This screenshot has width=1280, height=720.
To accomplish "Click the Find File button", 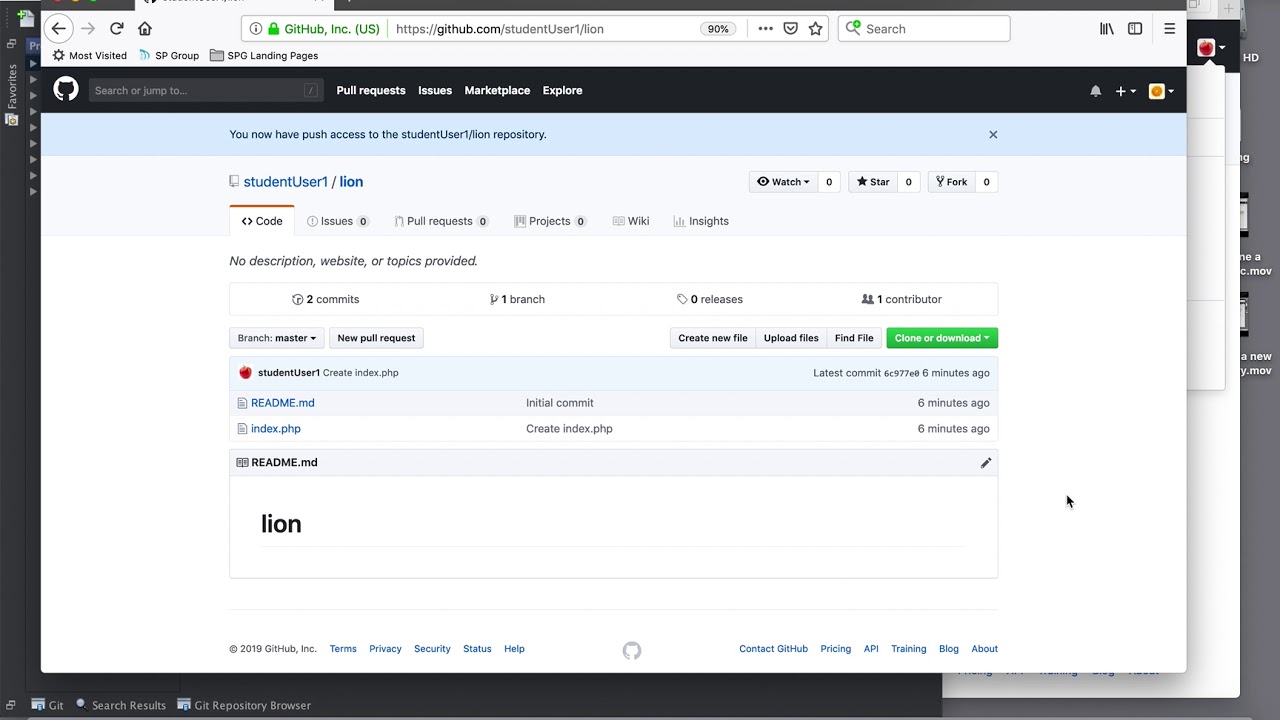I will tap(854, 338).
